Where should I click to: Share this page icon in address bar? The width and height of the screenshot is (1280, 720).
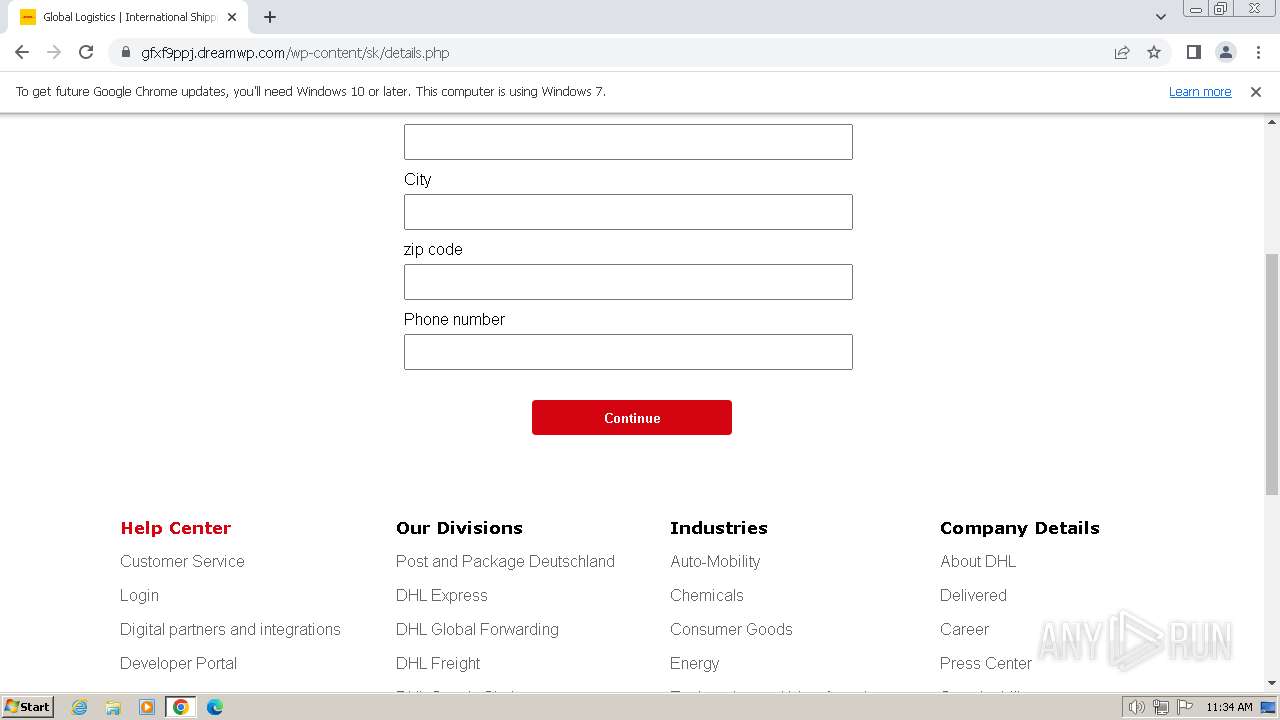(x=1122, y=53)
